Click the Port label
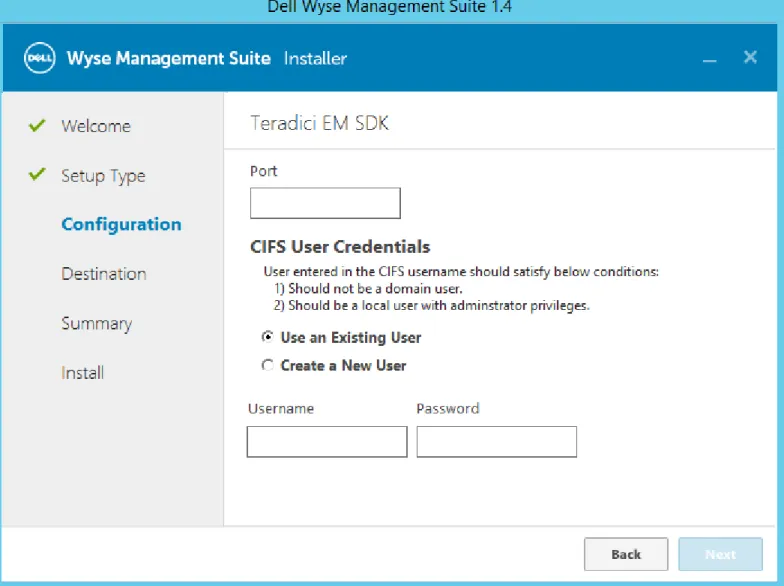Image resolution: width=784 pixels, height=586 pixels. (x=264, y=172)
